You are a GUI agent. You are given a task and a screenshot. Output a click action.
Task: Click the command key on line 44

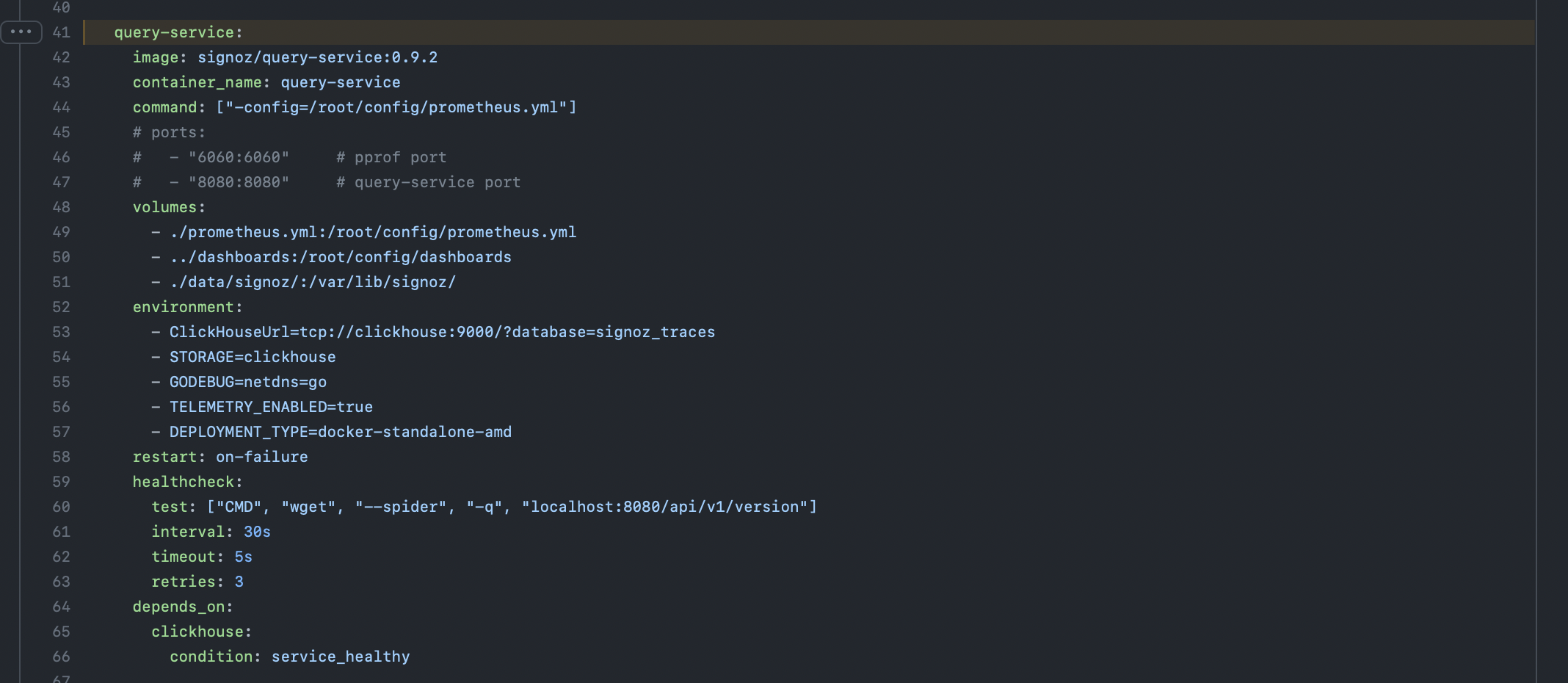165,107
